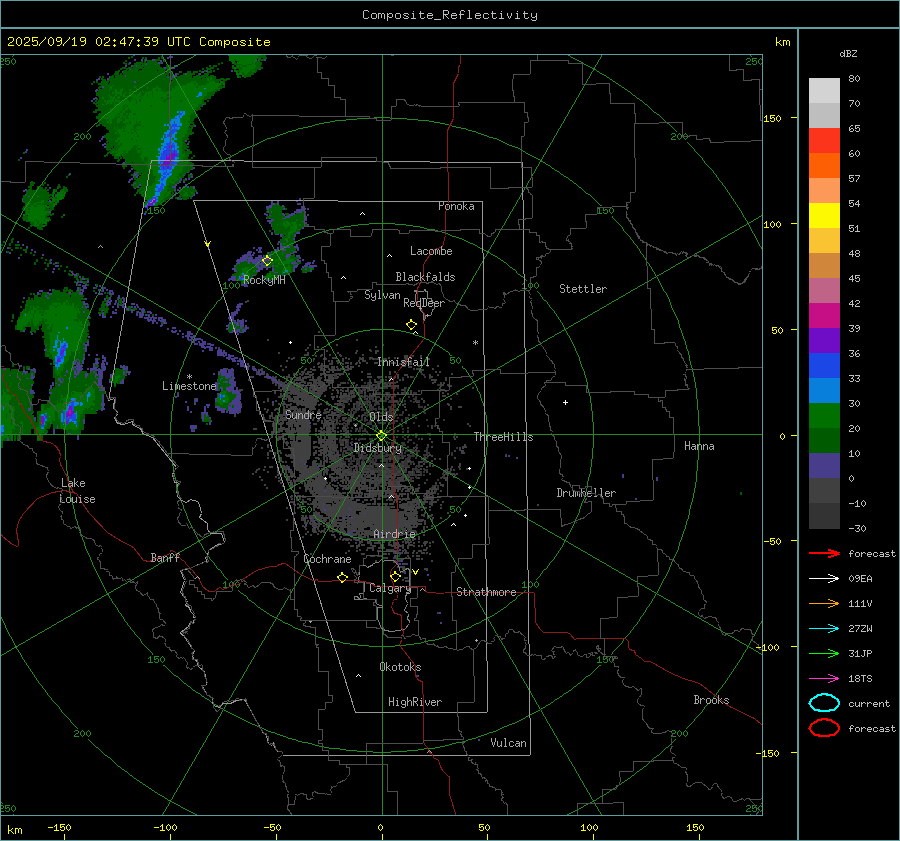
Task: Select the magenta 18TS arrow legend icon
Action: pos(824,678)
